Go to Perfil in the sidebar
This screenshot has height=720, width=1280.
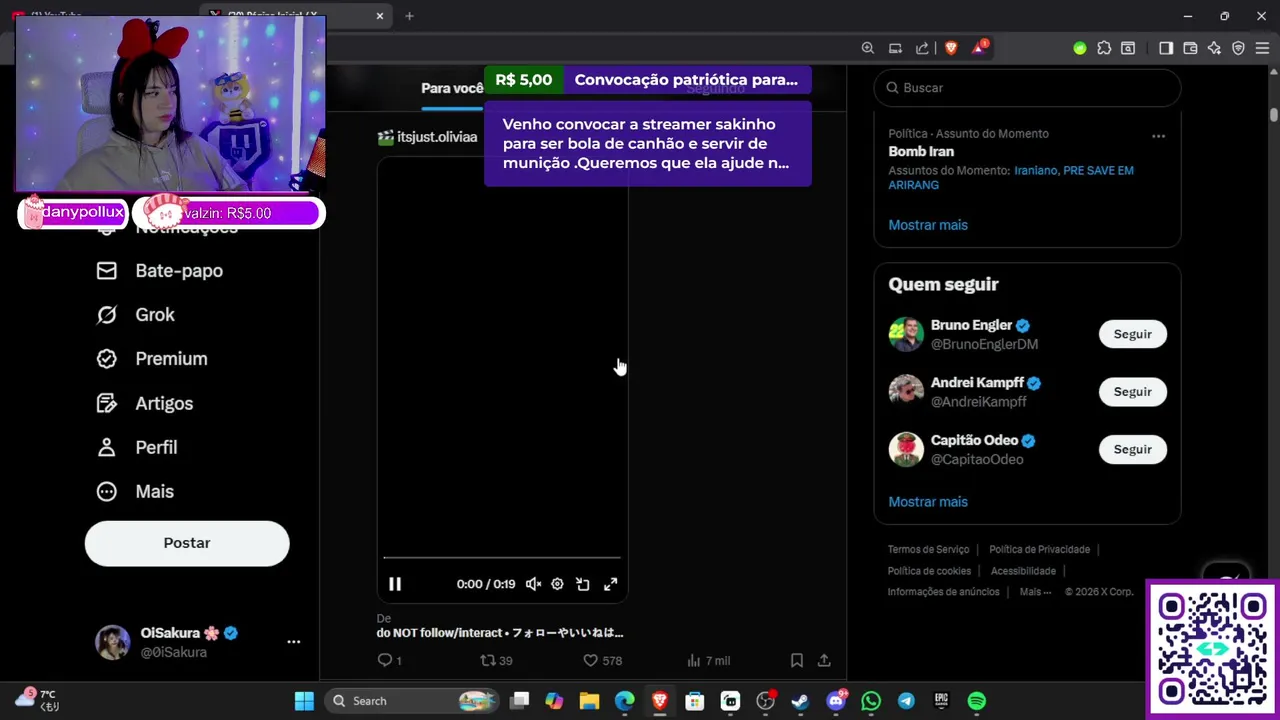coord(136,447)
